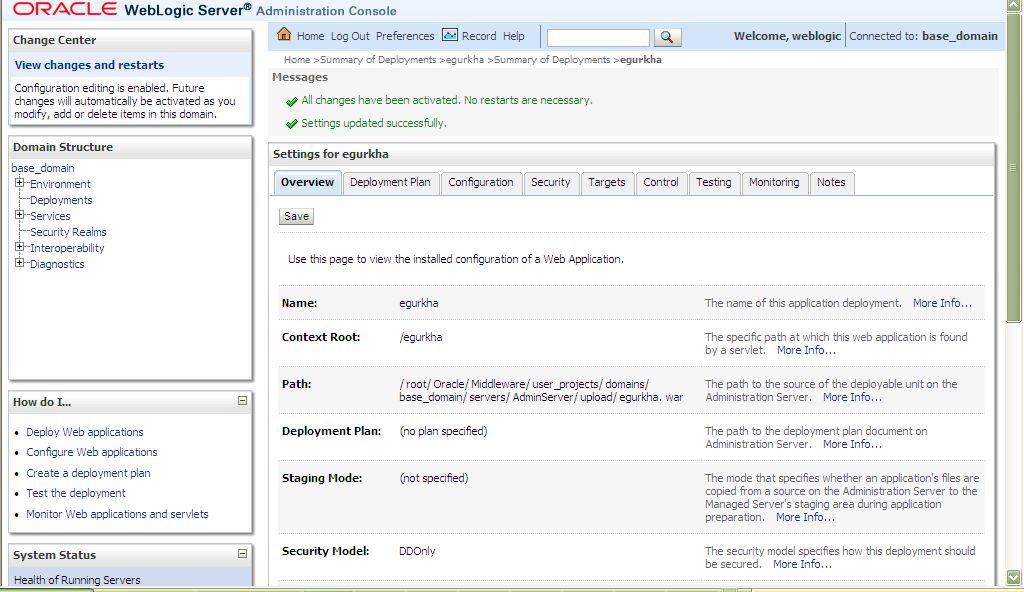Viewport: 1024px width, 592px height.
Task: Click the vertical scrollbar thumb
Action: click(x=1013, y=168)
